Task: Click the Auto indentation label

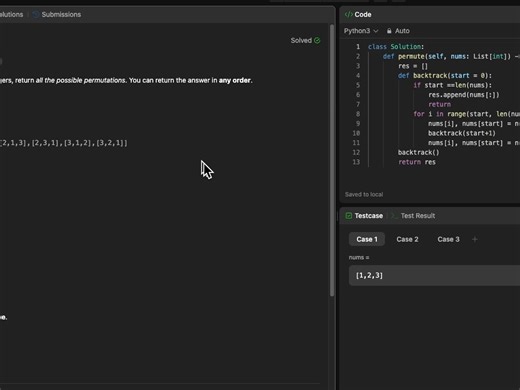Action: (x=402, y=31)
